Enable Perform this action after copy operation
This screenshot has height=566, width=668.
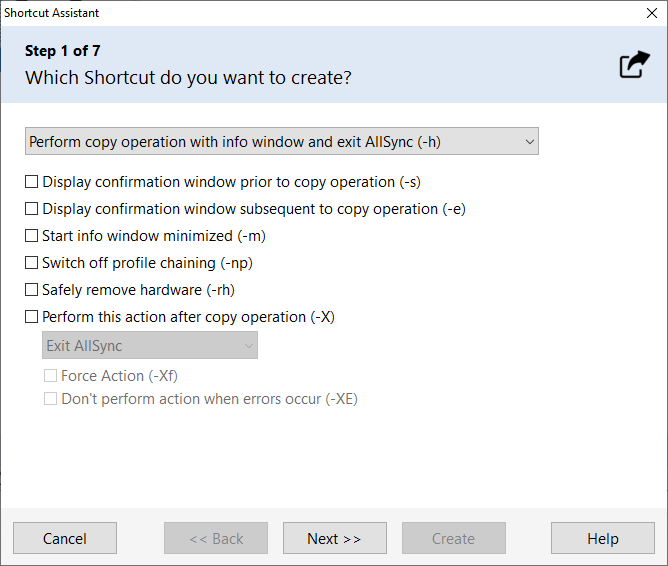(x=32, y=317)
